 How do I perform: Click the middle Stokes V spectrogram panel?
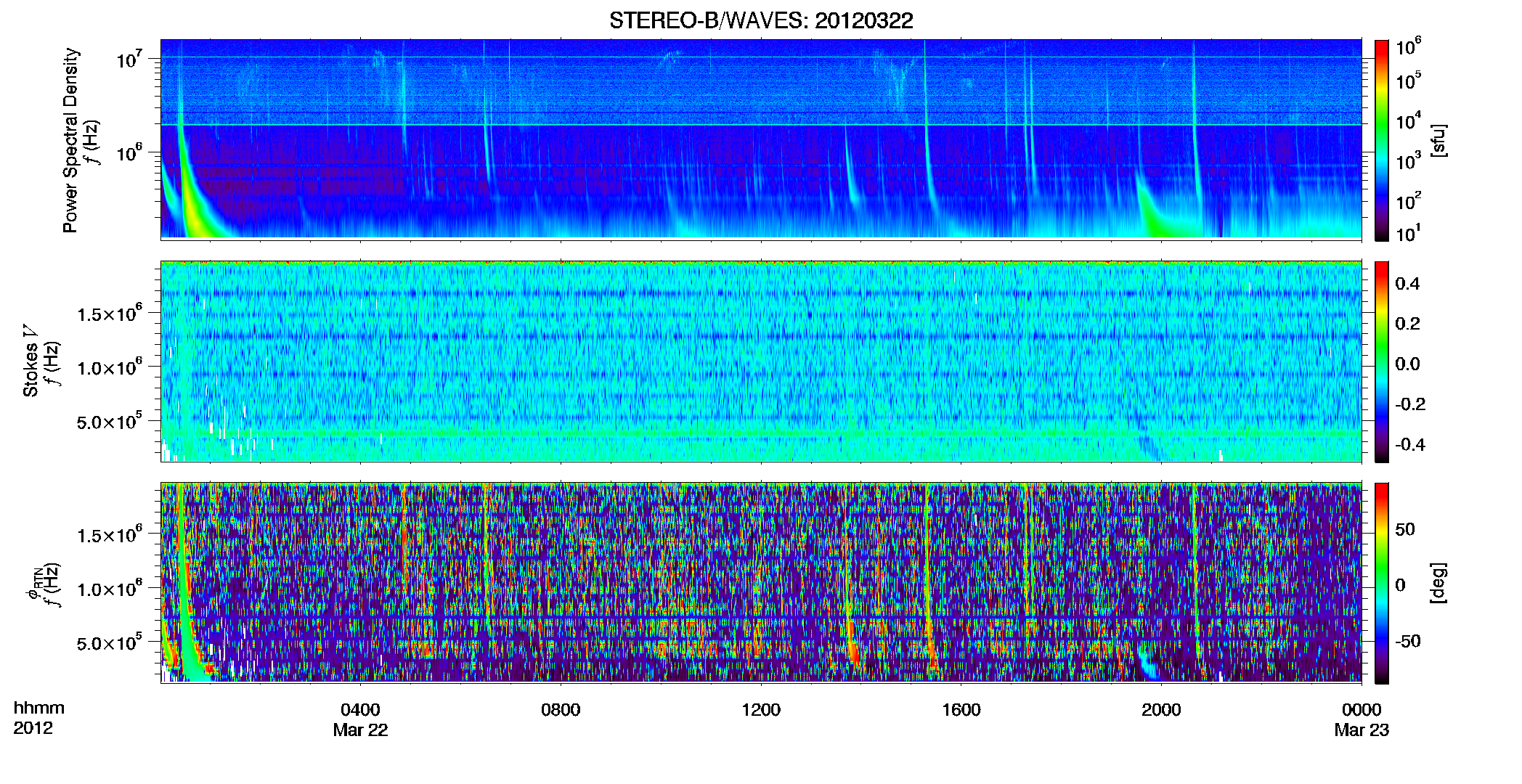click(761, 361)
